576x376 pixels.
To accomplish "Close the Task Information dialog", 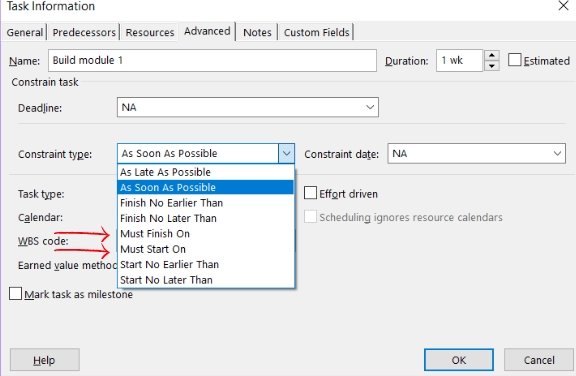I will coord(563,6).
